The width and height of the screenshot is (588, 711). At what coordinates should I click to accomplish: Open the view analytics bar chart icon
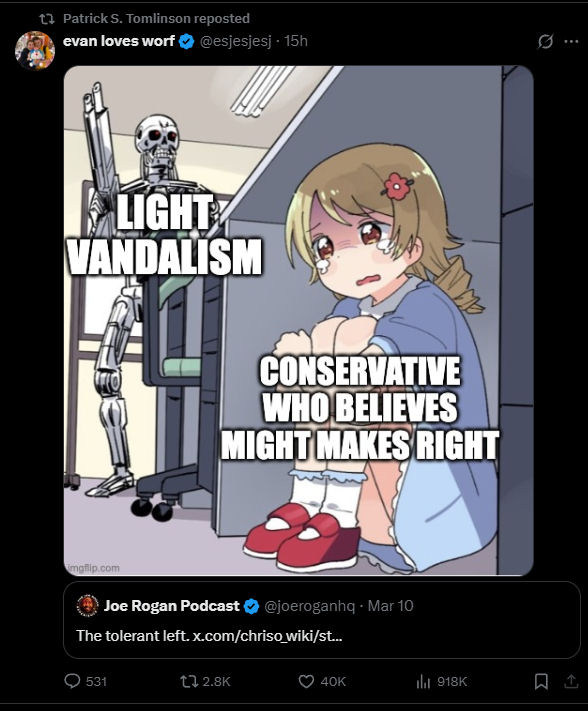tap(423, 681)
